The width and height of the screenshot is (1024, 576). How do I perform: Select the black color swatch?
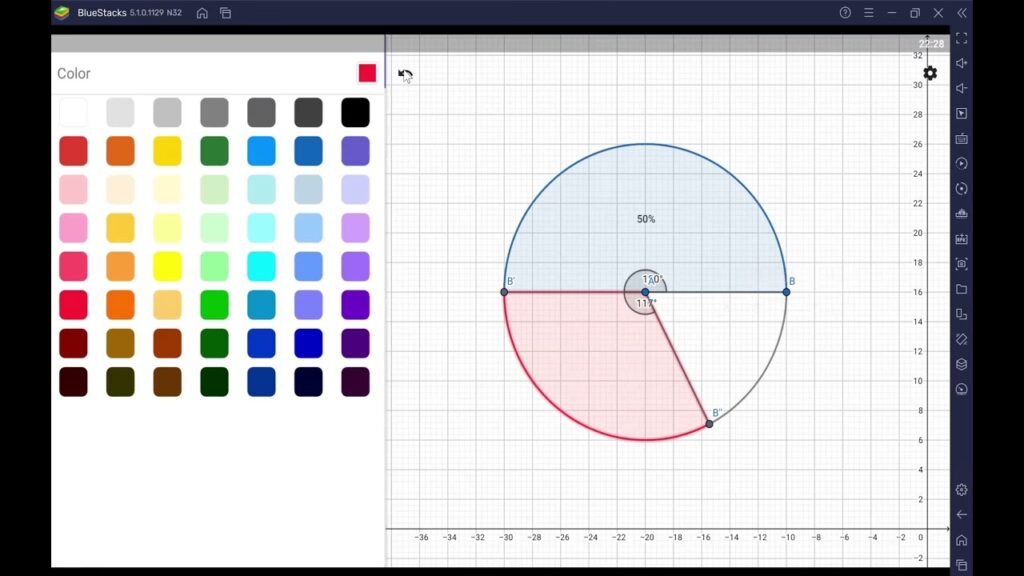coord(355,112)
